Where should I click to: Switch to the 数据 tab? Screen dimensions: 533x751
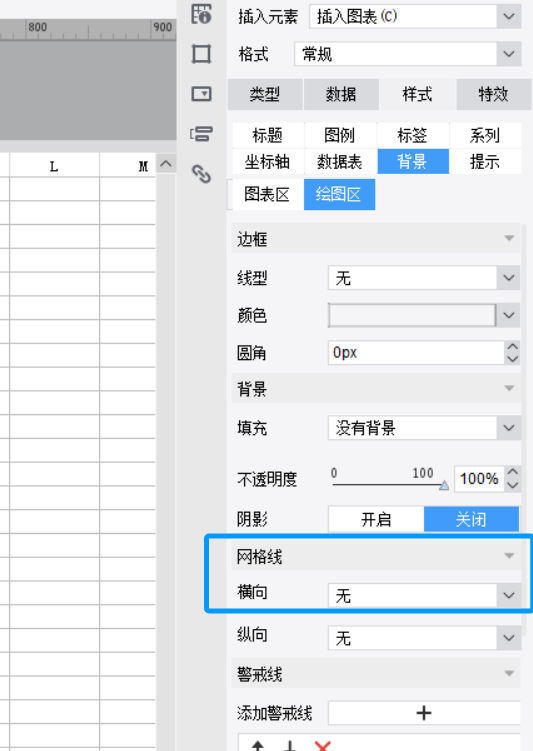pos(341,94)
